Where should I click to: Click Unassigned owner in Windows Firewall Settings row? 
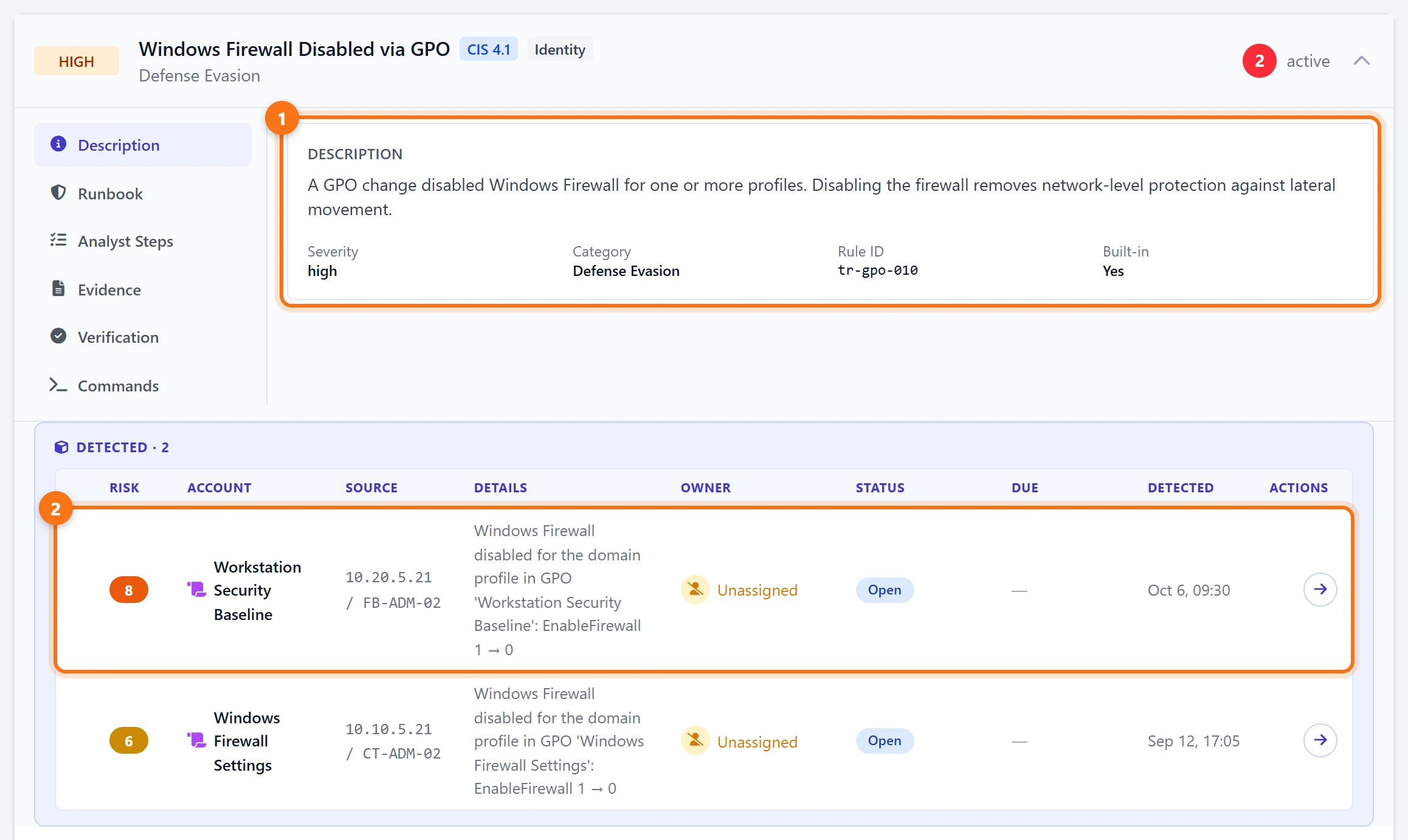[739, 741]
